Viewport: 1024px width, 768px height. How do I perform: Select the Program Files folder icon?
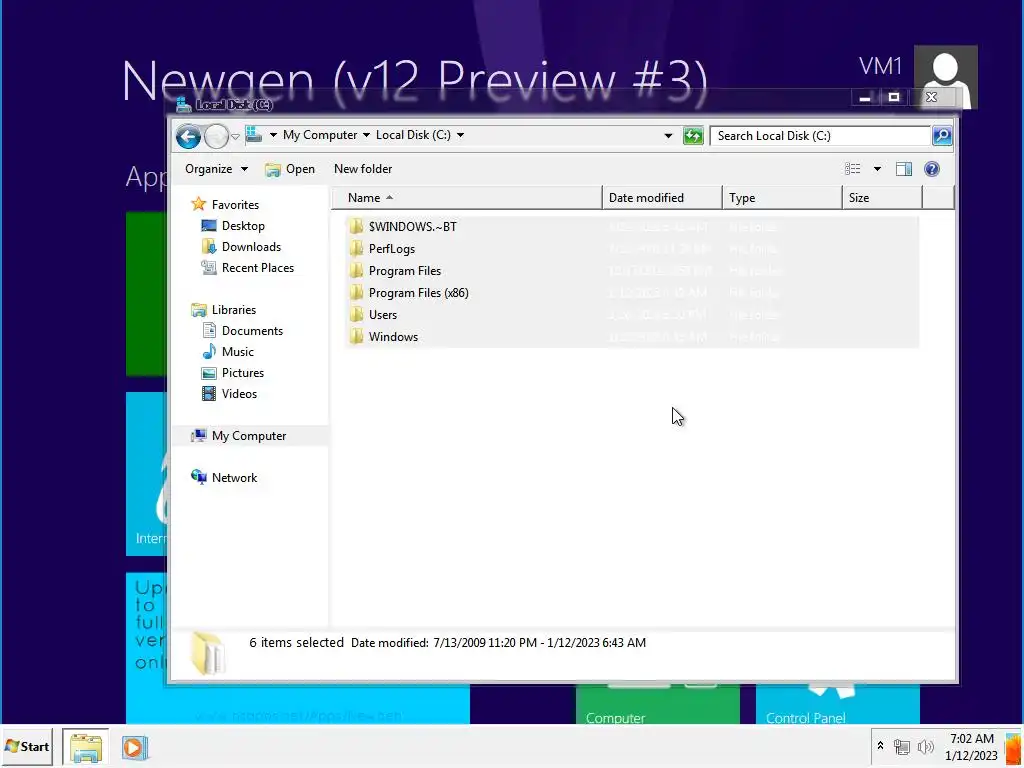pos(356,271)
